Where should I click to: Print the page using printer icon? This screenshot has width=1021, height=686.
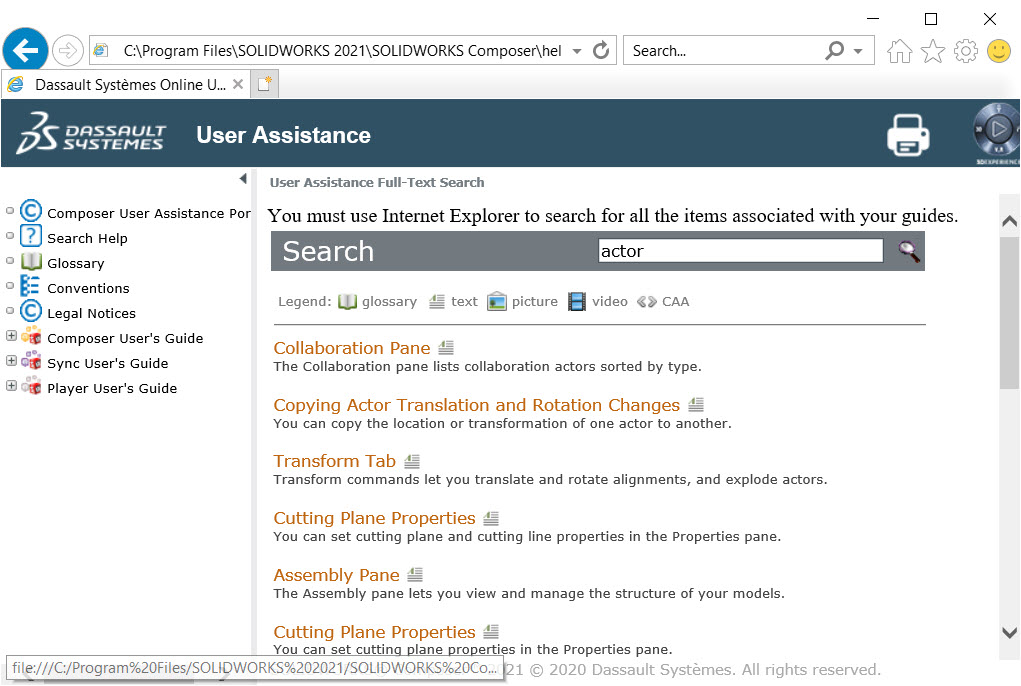[x=908, y=135]
